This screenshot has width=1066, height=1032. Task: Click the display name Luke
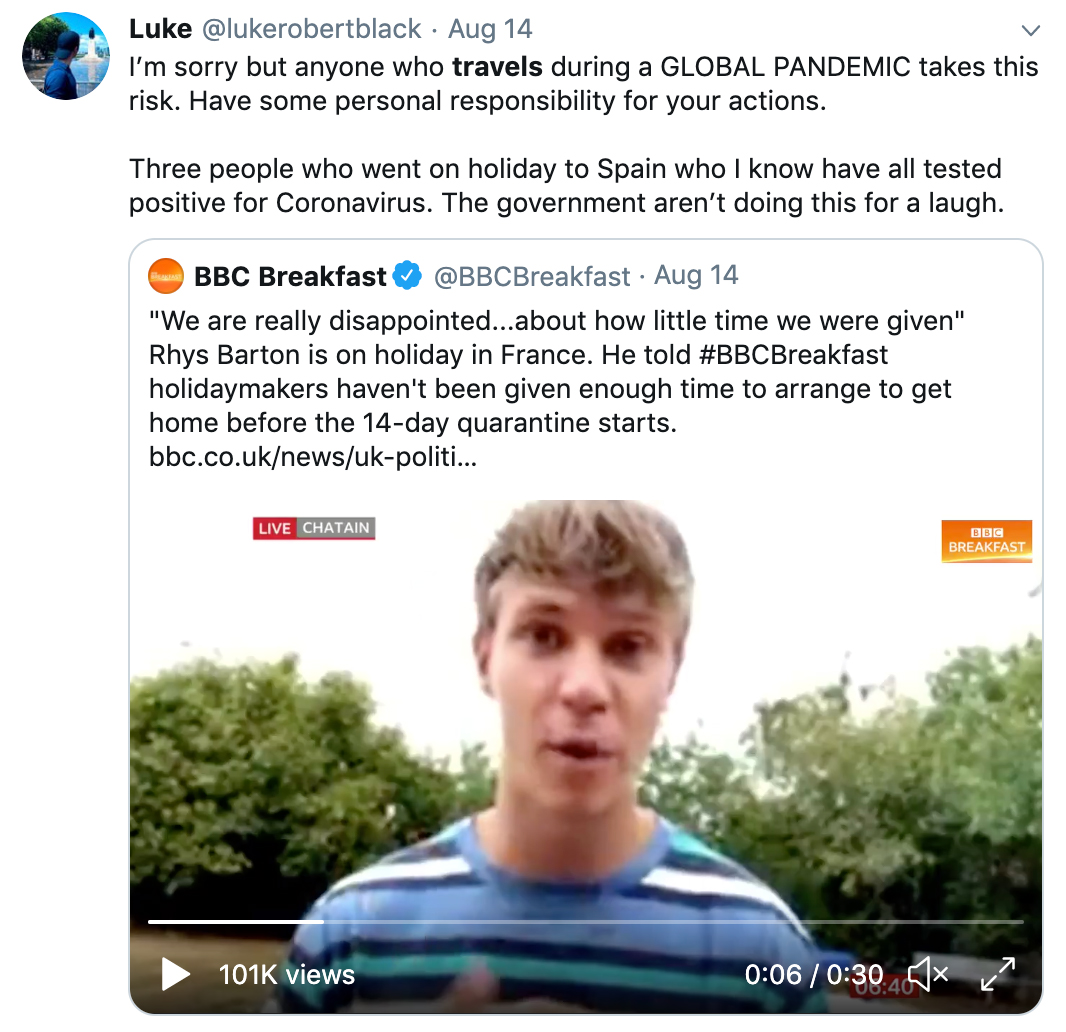(x=160, y=29)
